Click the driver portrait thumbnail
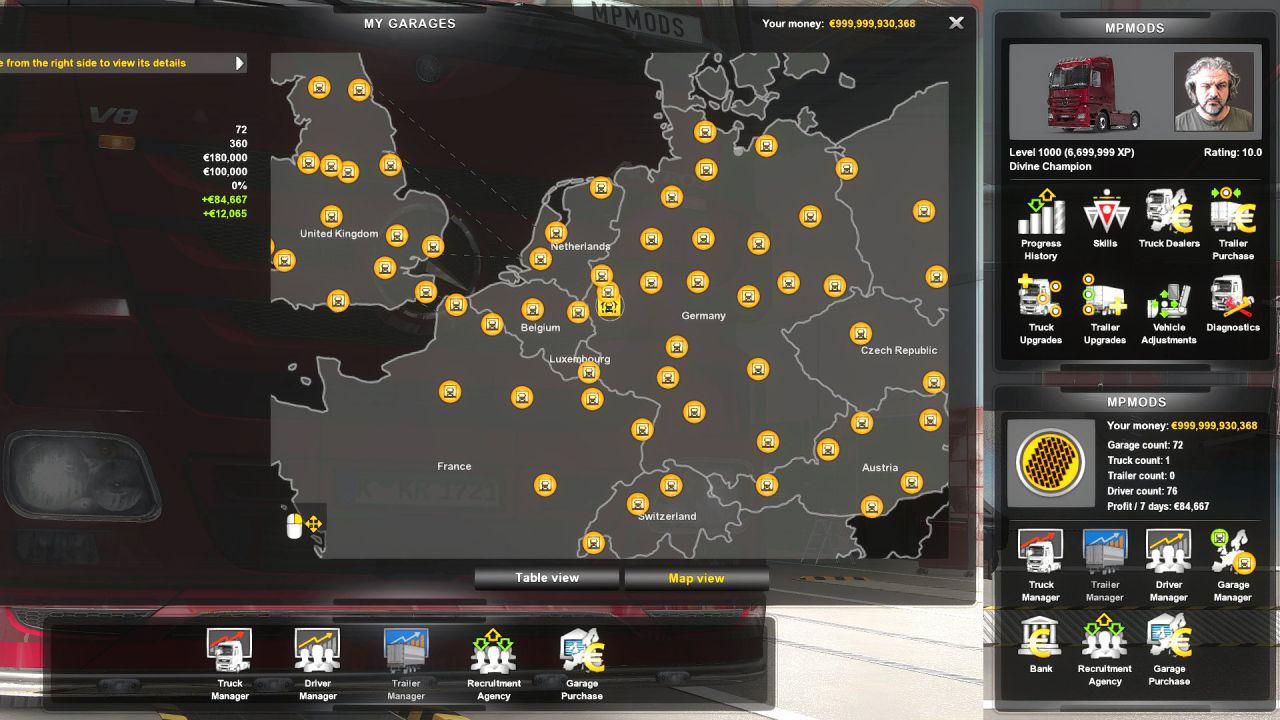This screenshot has width=1280, height=720. pos(1214,92)
